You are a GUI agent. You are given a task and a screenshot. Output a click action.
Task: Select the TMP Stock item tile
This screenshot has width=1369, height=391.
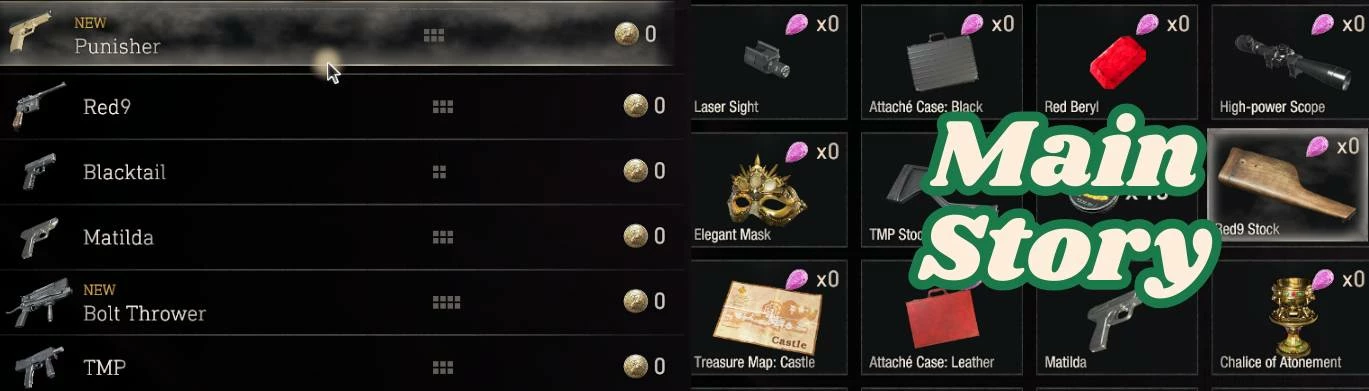[x=943, y=190]
